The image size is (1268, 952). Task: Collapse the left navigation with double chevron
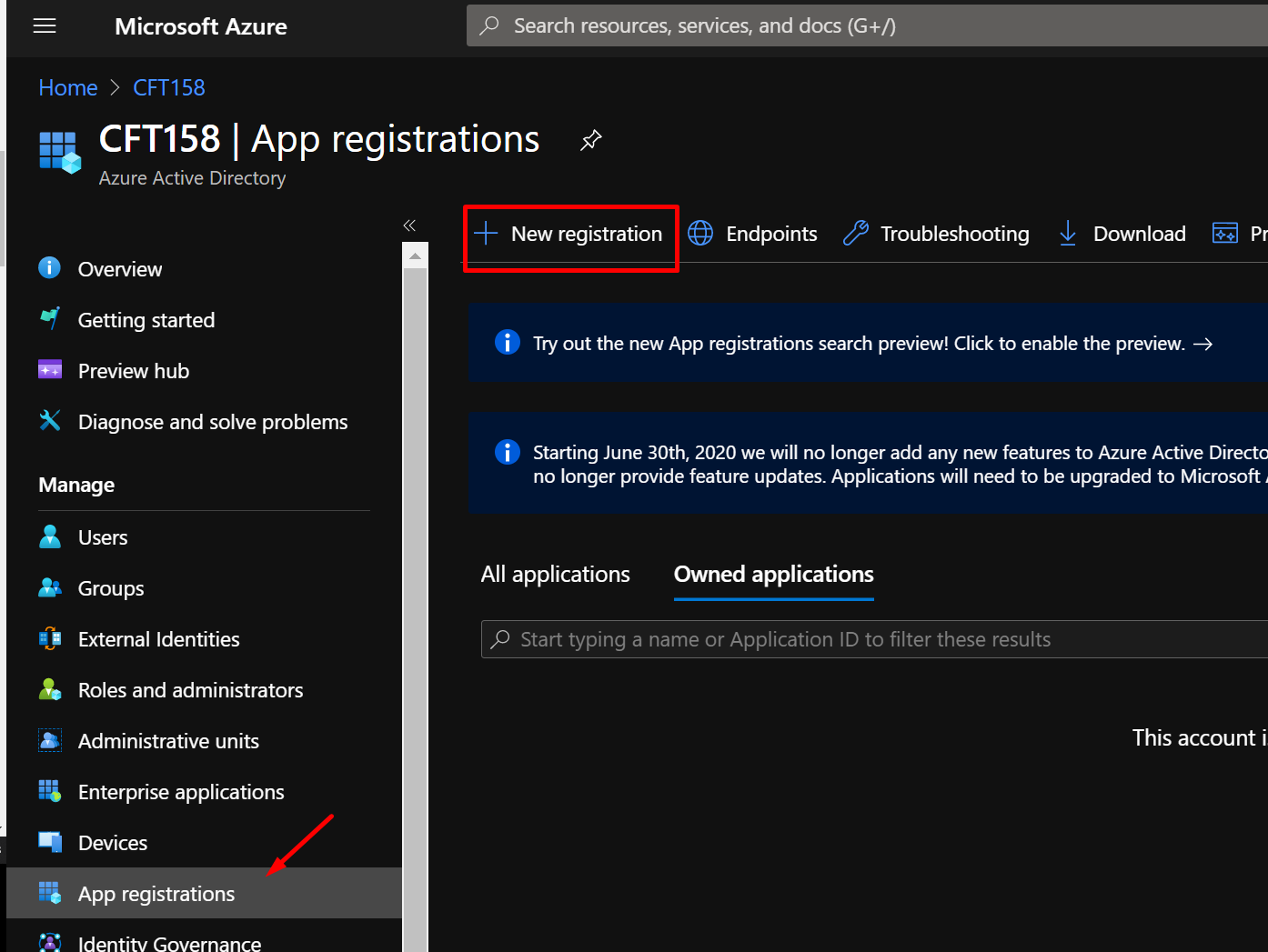(409, 225)
